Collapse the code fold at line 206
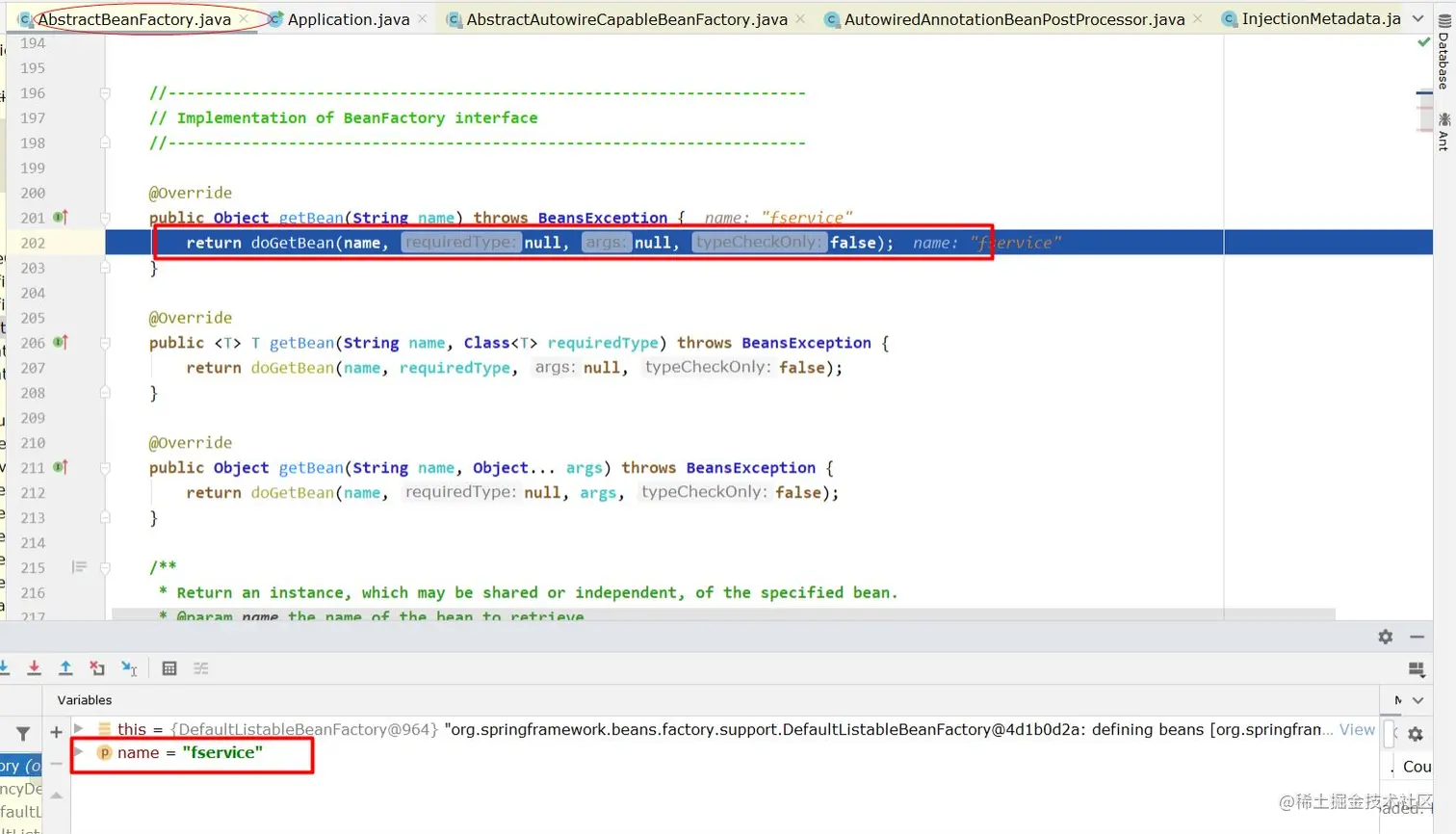This screenshot has width=1456, height=834. (x=105, y=343)
